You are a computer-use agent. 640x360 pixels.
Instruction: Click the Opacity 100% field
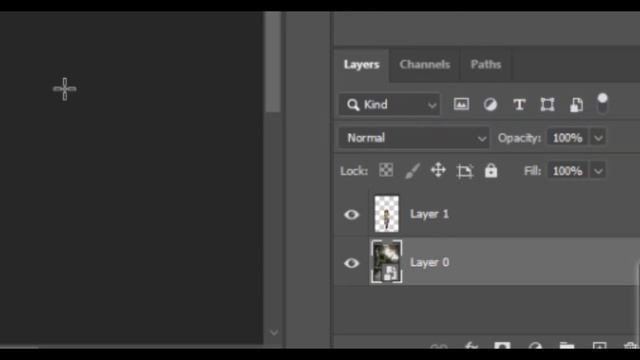point(567,138)
